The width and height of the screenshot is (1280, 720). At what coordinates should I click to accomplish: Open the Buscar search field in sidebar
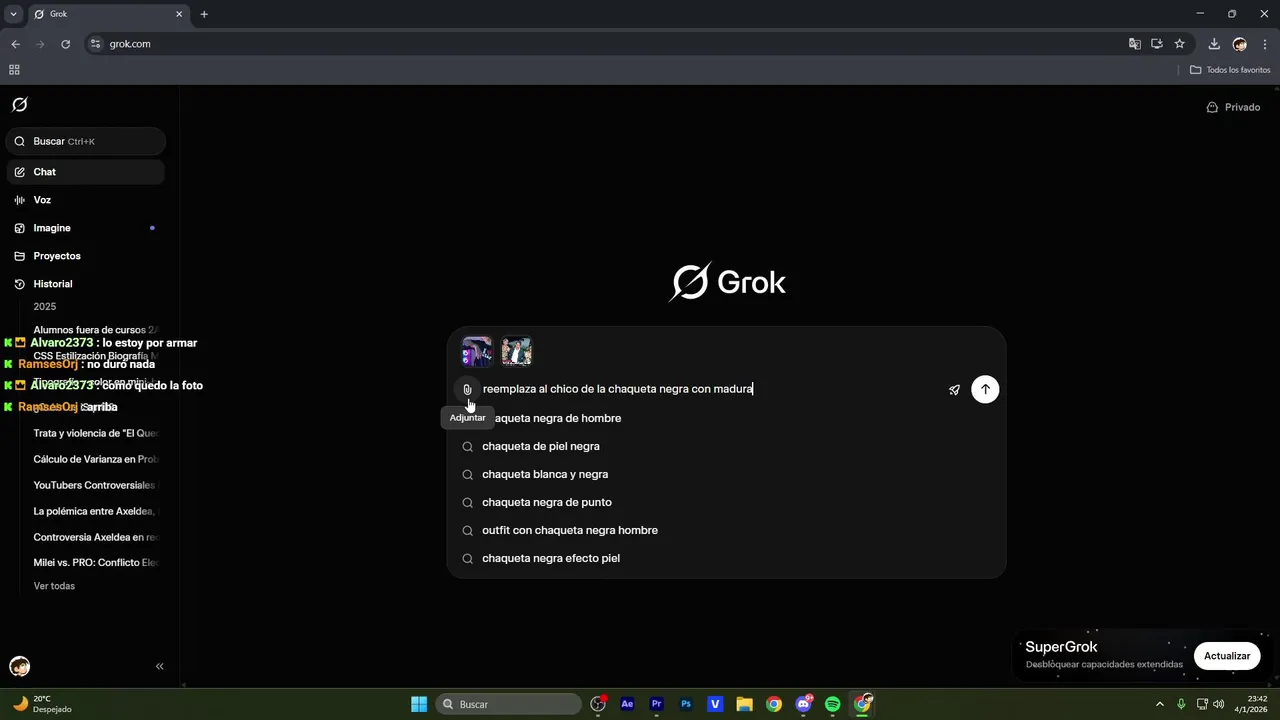coord(85,141)
